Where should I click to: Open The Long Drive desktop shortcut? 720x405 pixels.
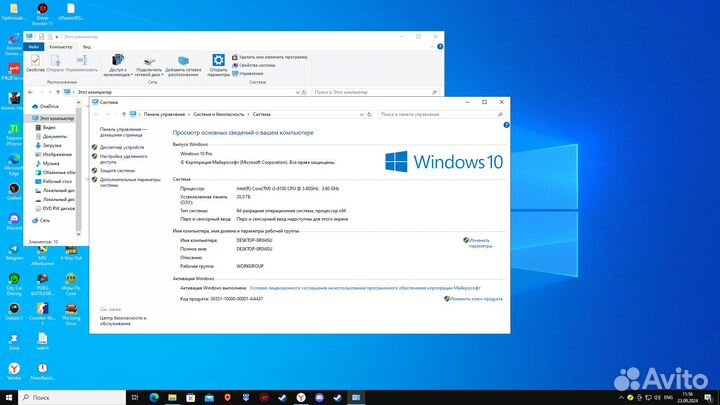coord(71,315)
